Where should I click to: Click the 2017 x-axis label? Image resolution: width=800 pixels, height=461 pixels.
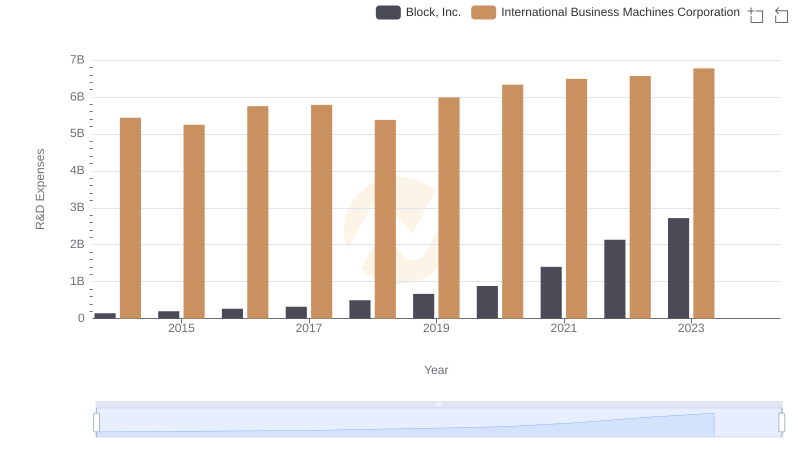coord(309,328)
